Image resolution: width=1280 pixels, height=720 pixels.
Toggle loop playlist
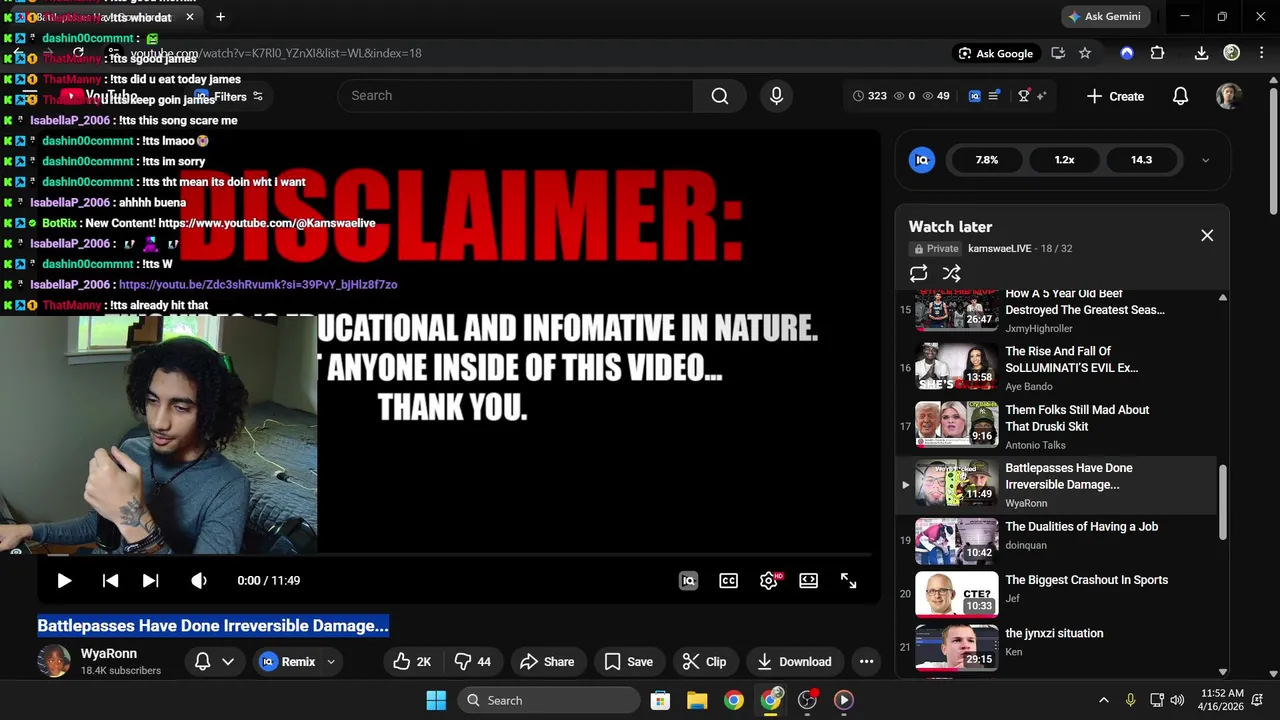[x=918, y=273]
